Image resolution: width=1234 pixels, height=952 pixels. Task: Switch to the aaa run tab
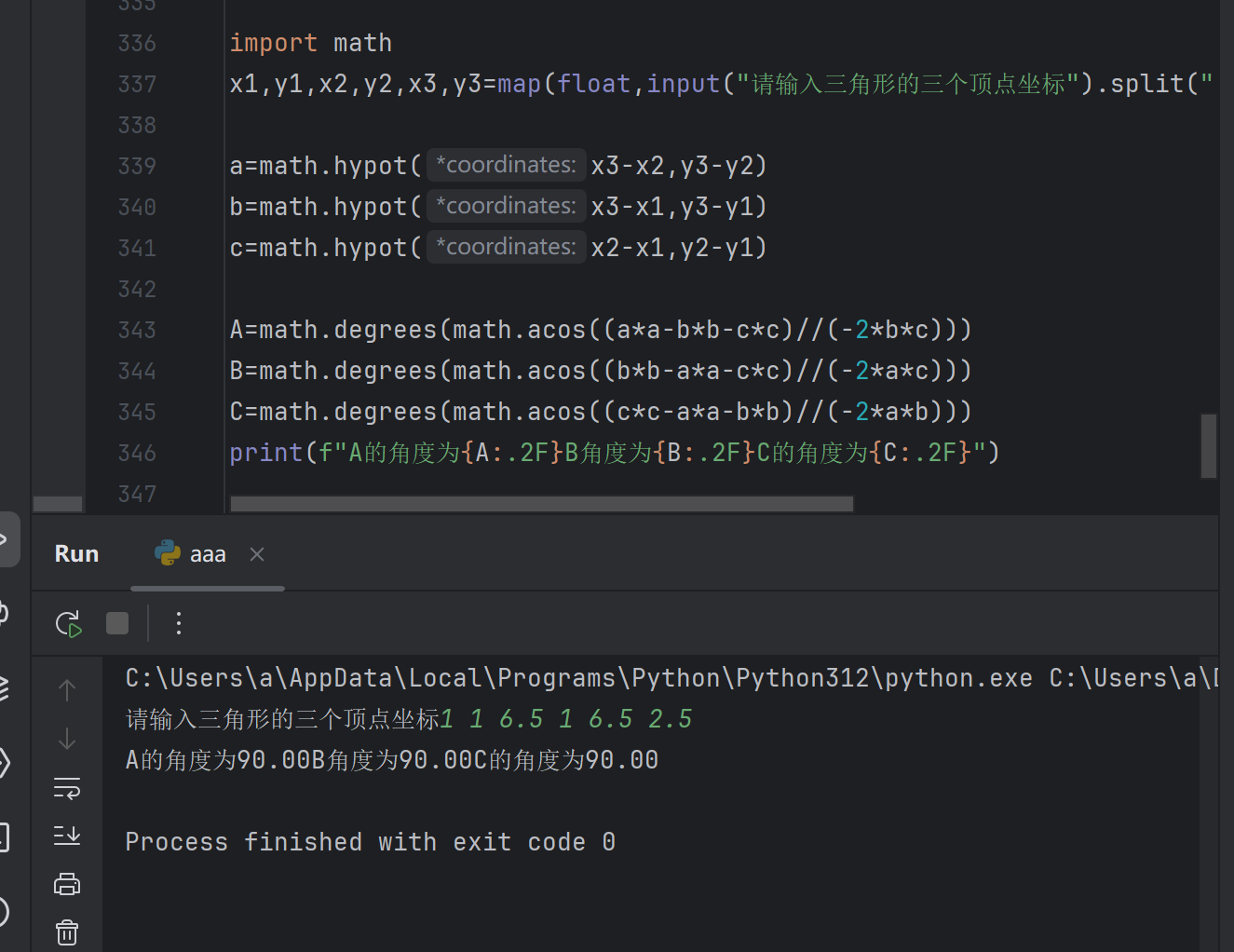[207, 552]
